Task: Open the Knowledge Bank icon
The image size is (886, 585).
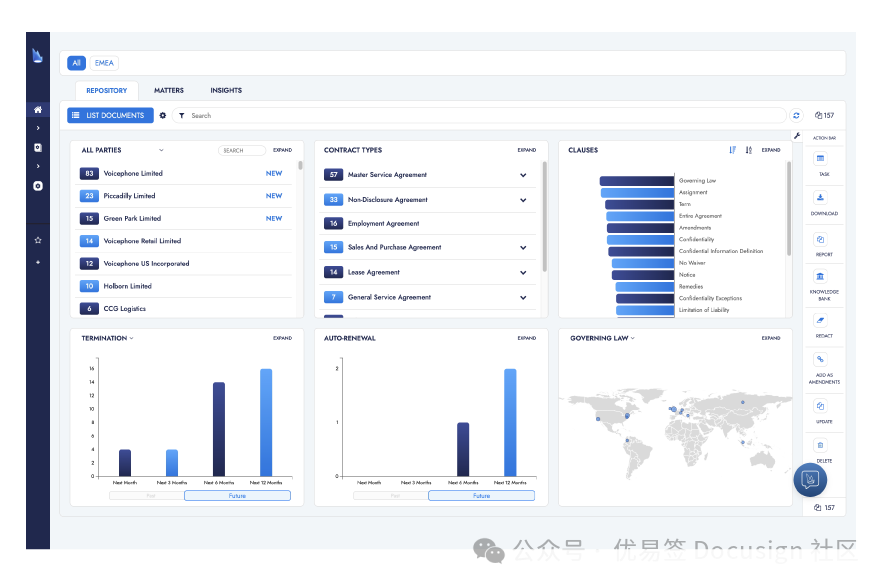Action: click(x=820, y=276)
